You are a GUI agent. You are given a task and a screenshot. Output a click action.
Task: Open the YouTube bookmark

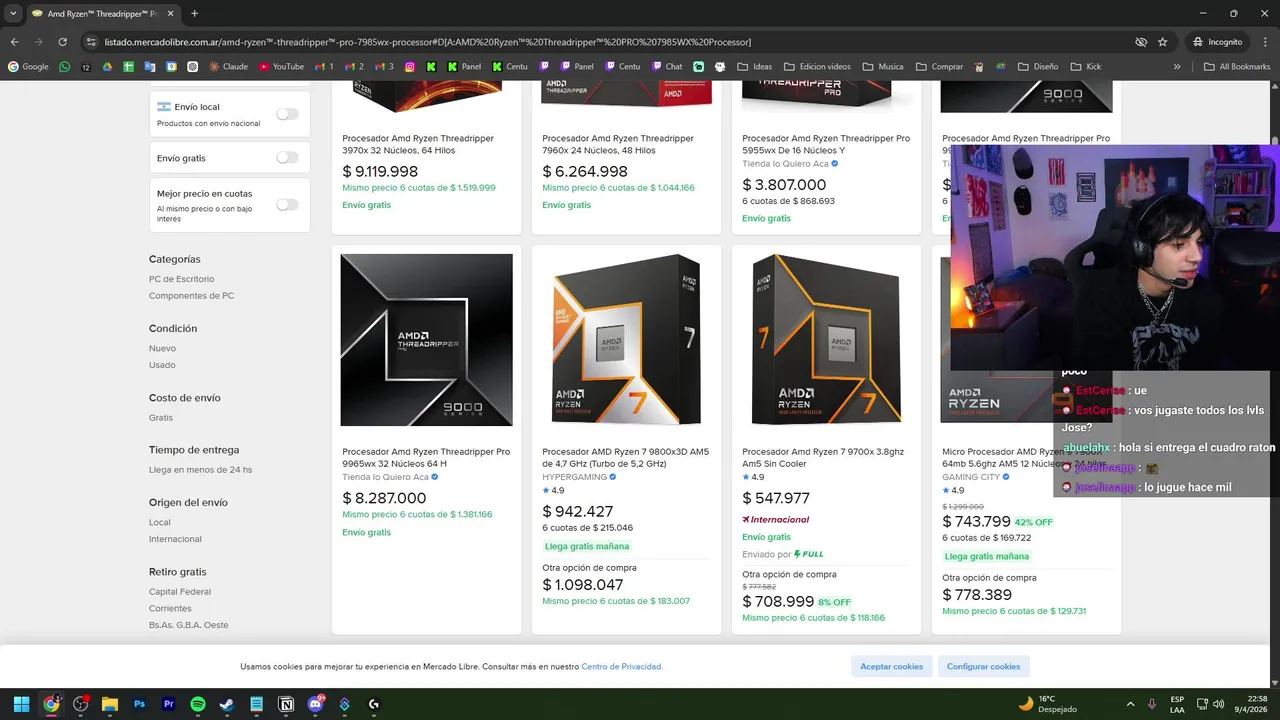pyautogui.click(x=281, y=67)
